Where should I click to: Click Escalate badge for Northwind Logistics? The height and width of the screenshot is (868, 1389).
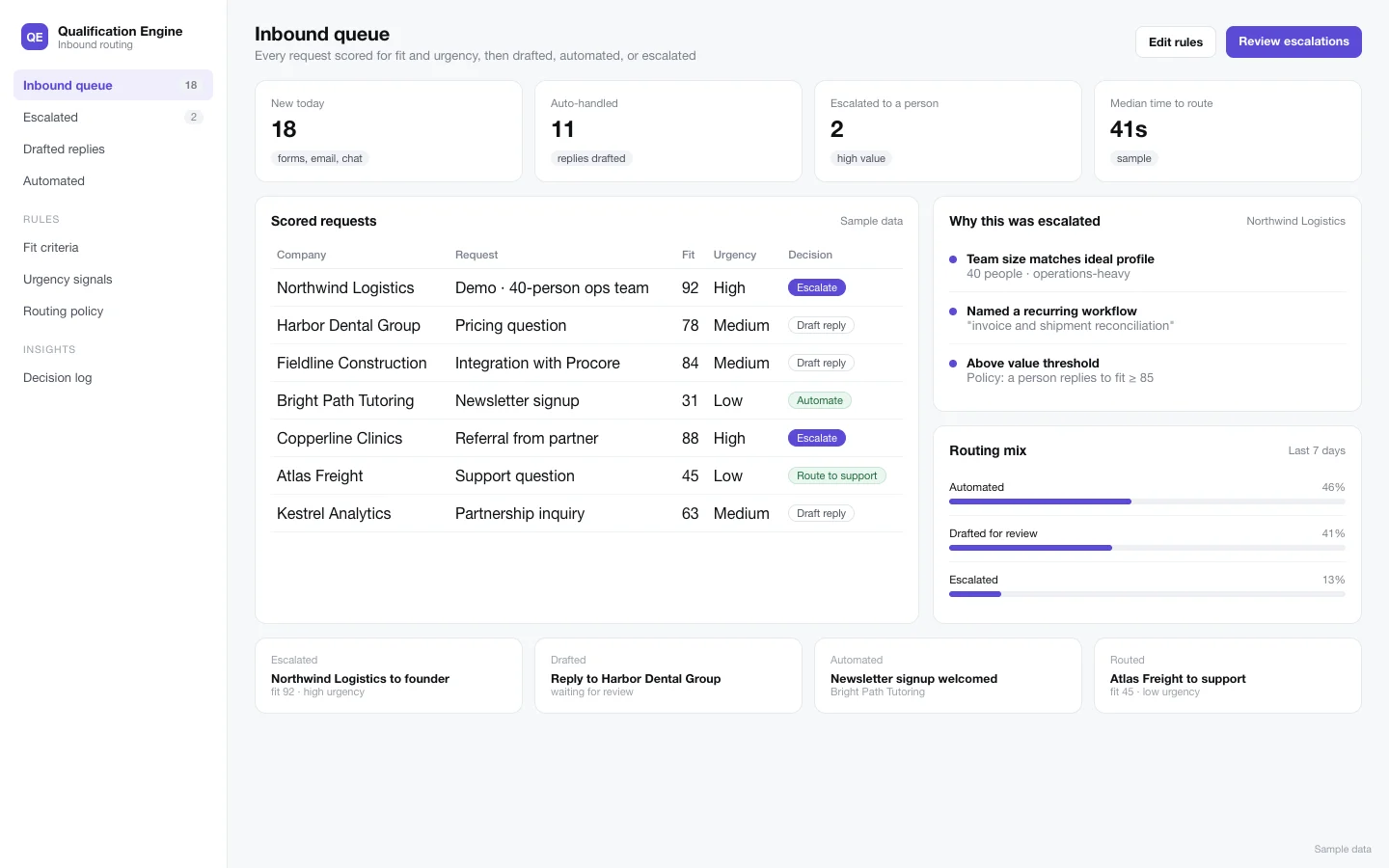tap(817, 287)
